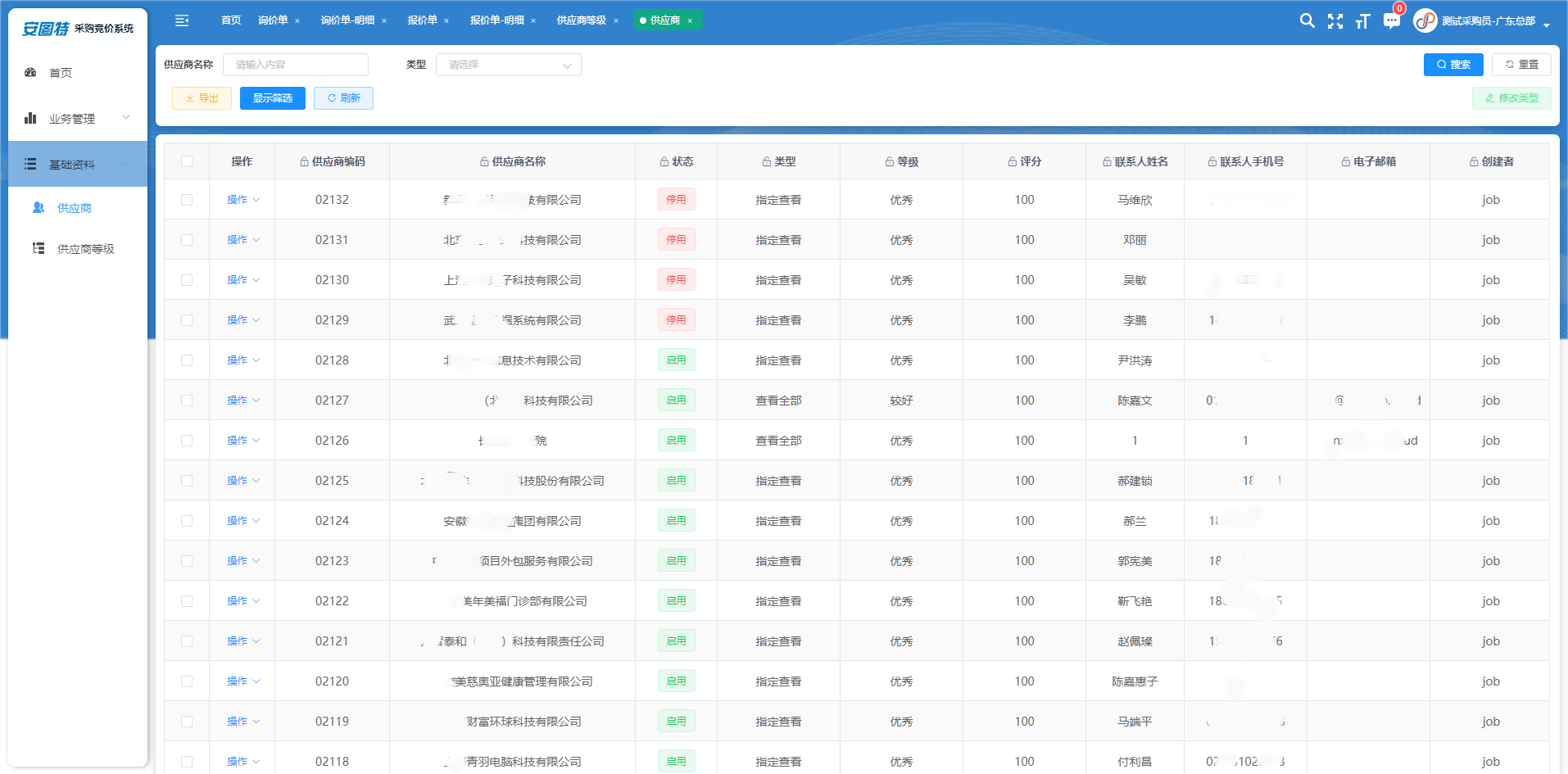Click the home dashboard icon in sidebar
The height and width of the screenshot is (774, 1568).
(31, 73)
